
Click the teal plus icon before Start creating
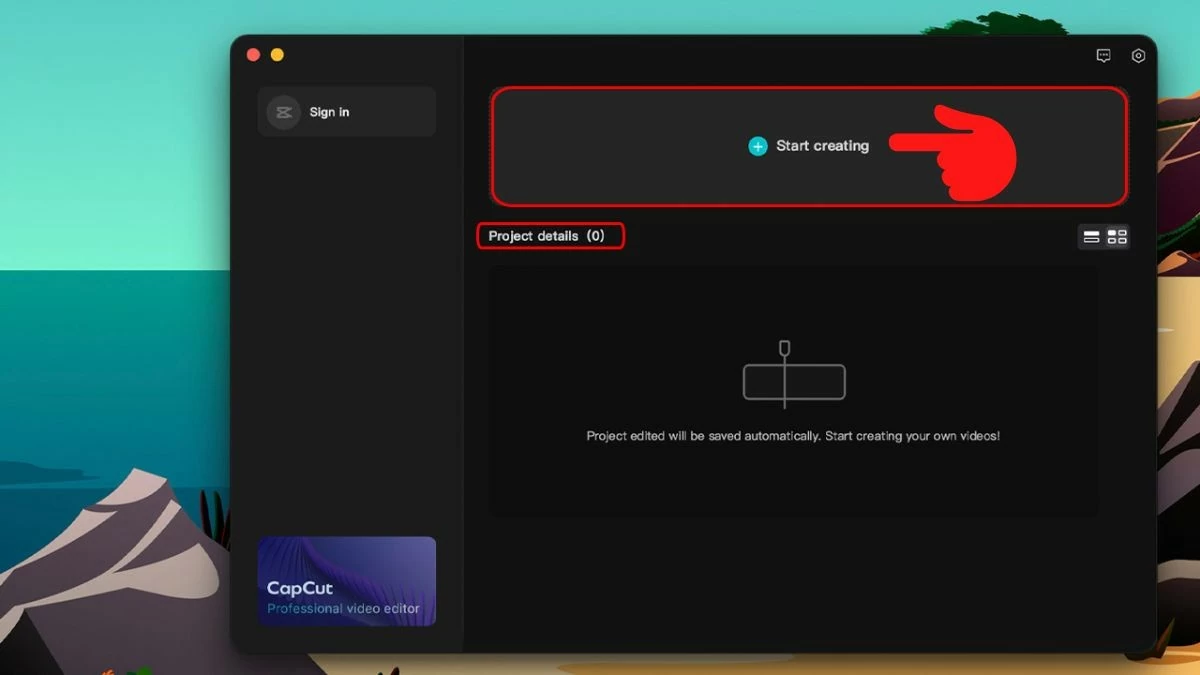758,146
